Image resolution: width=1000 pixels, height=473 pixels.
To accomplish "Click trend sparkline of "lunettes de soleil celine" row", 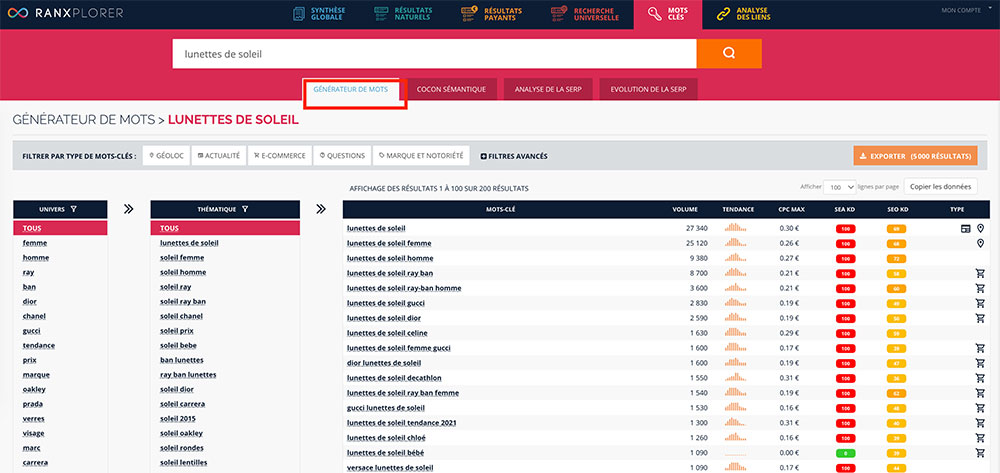I will [x=735, y=333].
